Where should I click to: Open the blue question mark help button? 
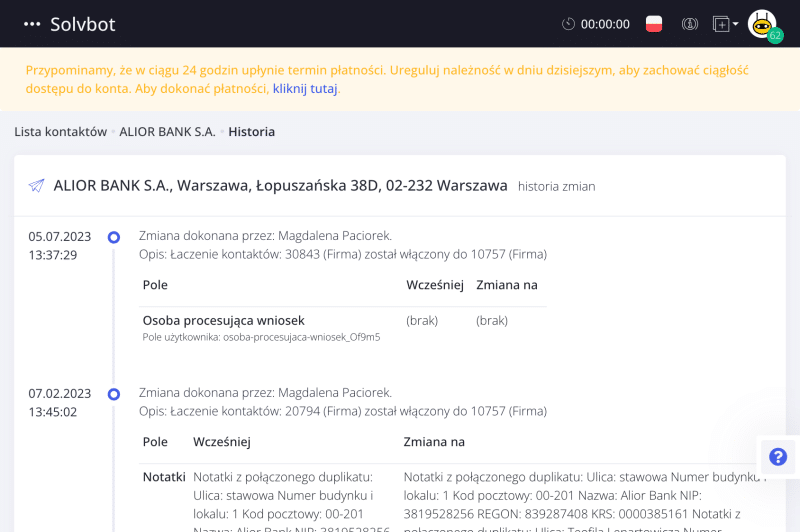click(x=777, y=457)
